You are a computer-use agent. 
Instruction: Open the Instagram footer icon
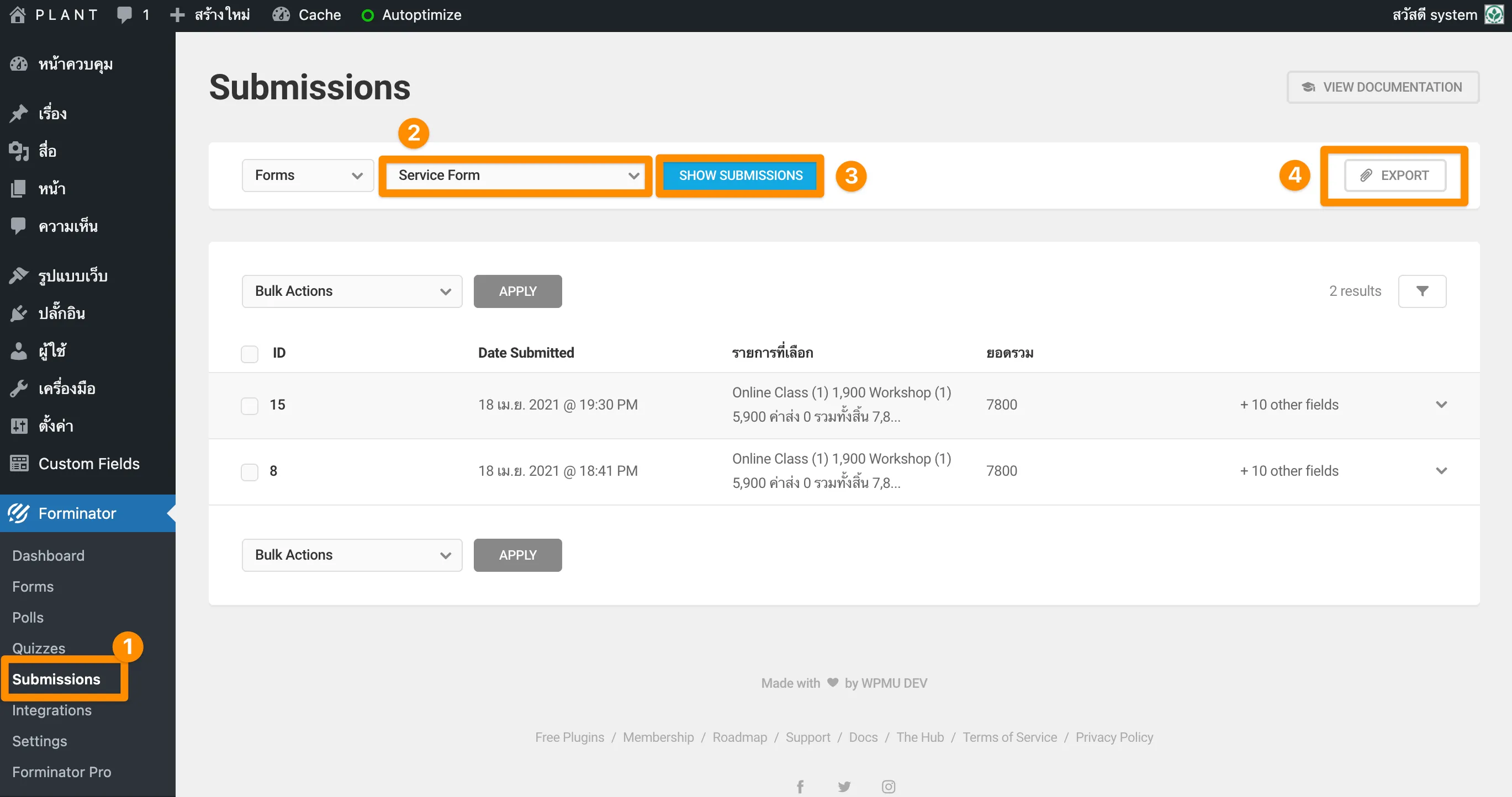pos(888,787)
